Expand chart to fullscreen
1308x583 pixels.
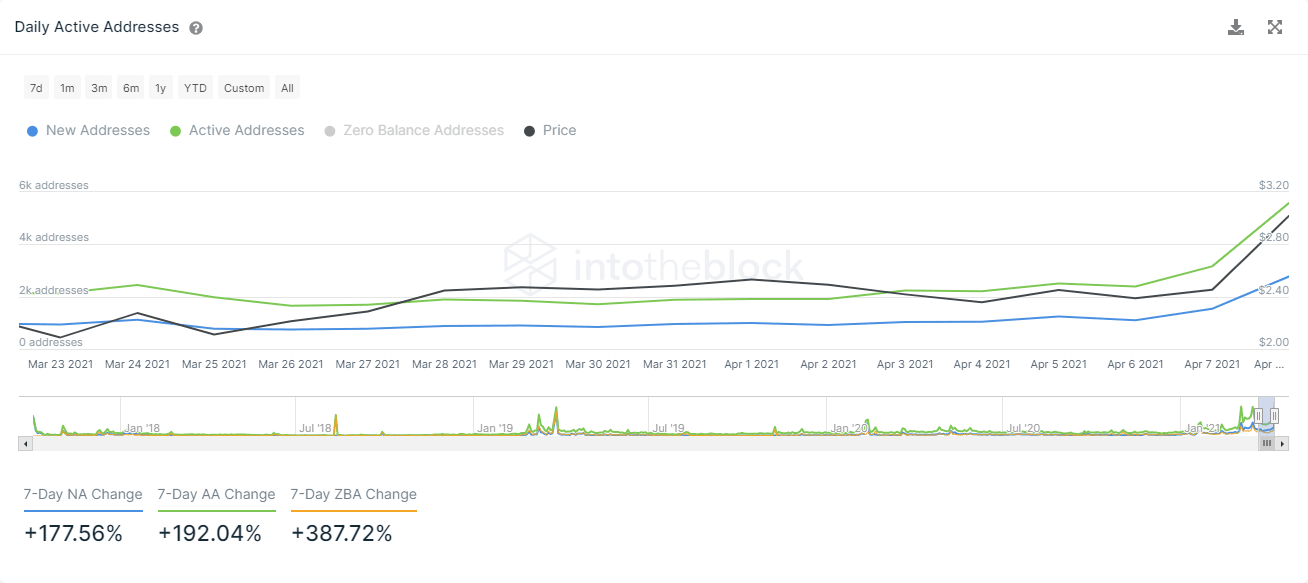pyautogui.click(x=1275, y=27)
